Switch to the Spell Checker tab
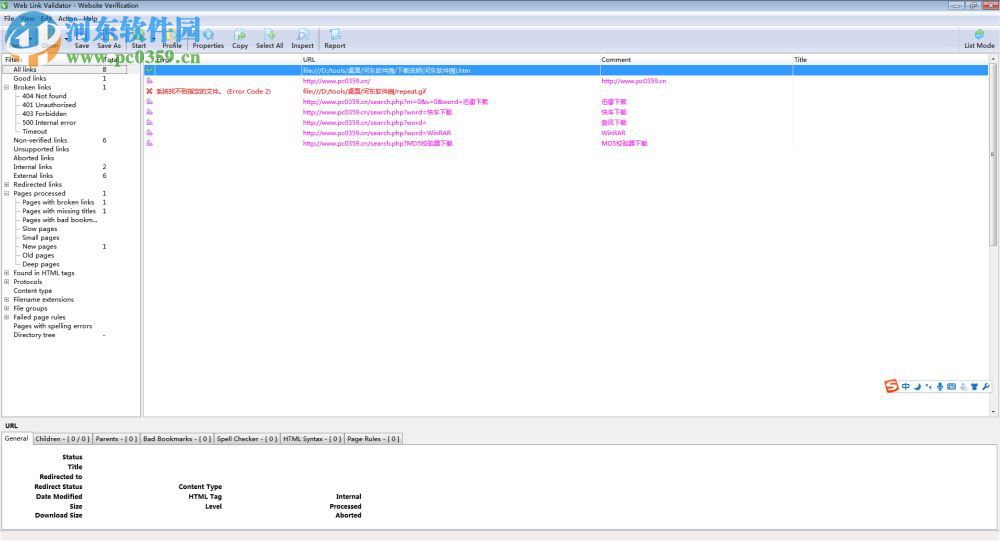The width and height of the screenshot is (1000, 541). (247, 439)
